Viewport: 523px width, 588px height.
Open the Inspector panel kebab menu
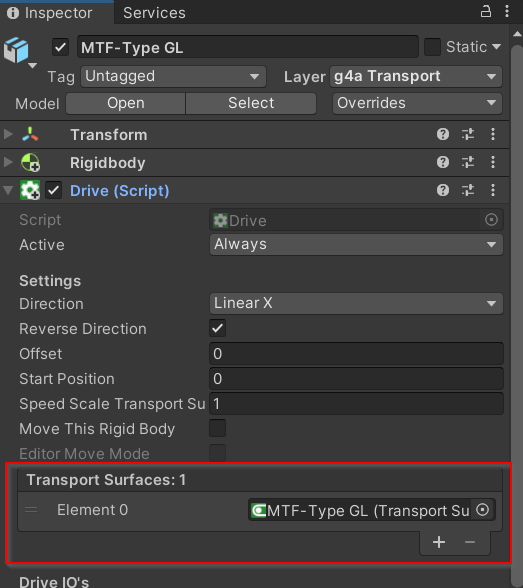coord(507,11)
